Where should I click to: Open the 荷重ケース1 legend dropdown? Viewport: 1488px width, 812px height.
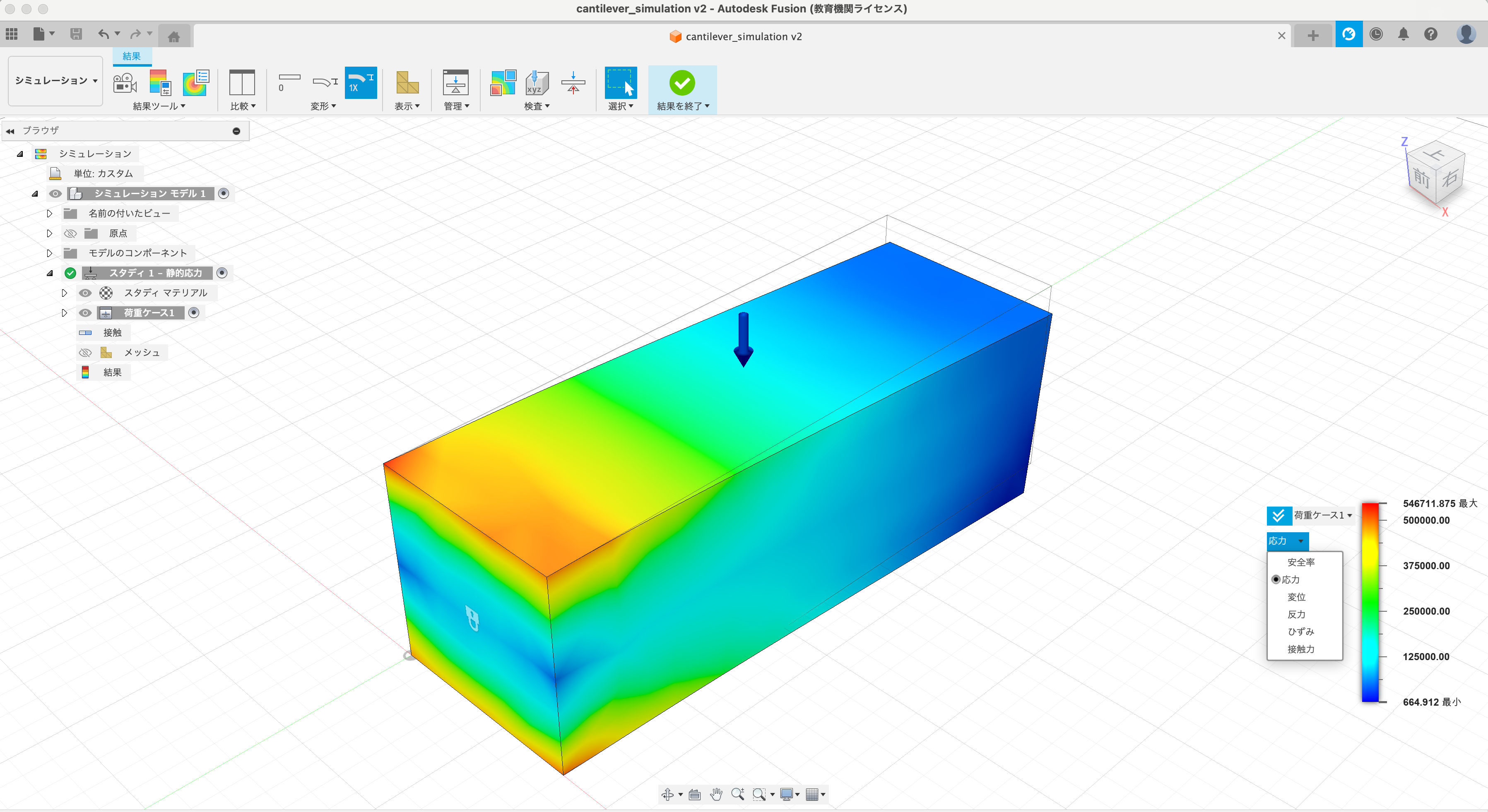tap(1322, 515)
